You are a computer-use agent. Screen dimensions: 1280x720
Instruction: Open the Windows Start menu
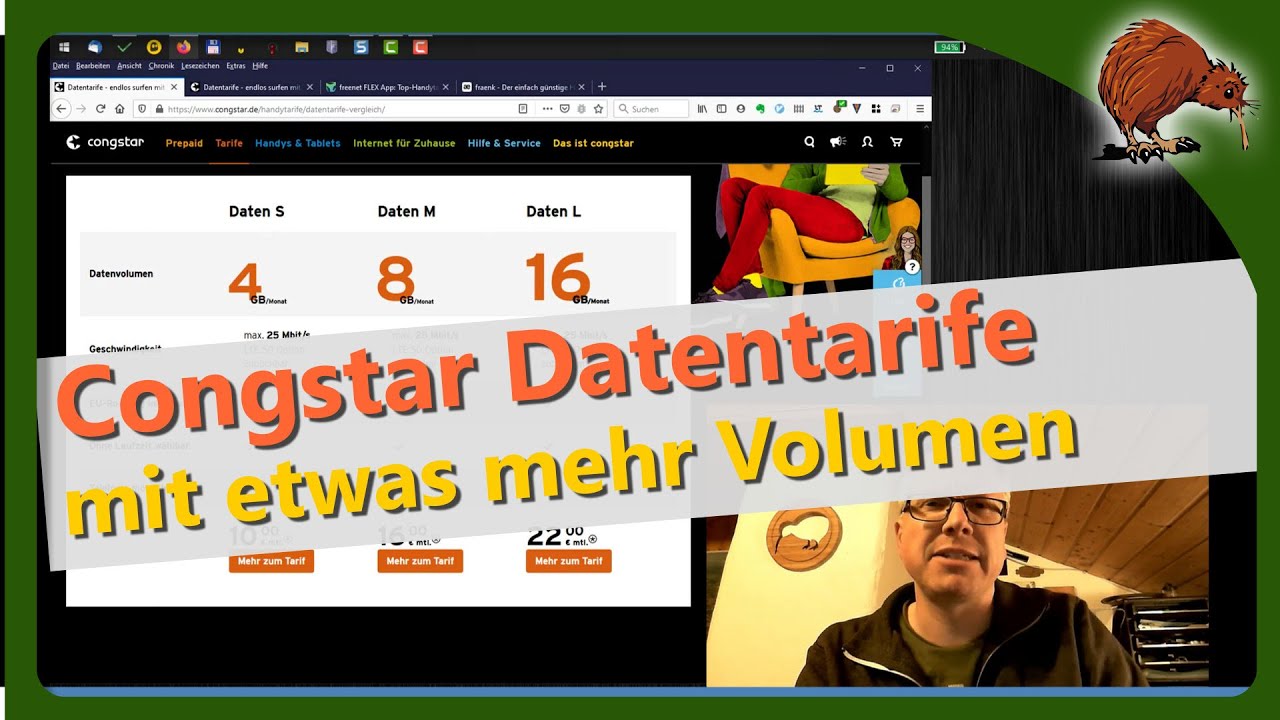pyautogui.click(x=64, y=47)
